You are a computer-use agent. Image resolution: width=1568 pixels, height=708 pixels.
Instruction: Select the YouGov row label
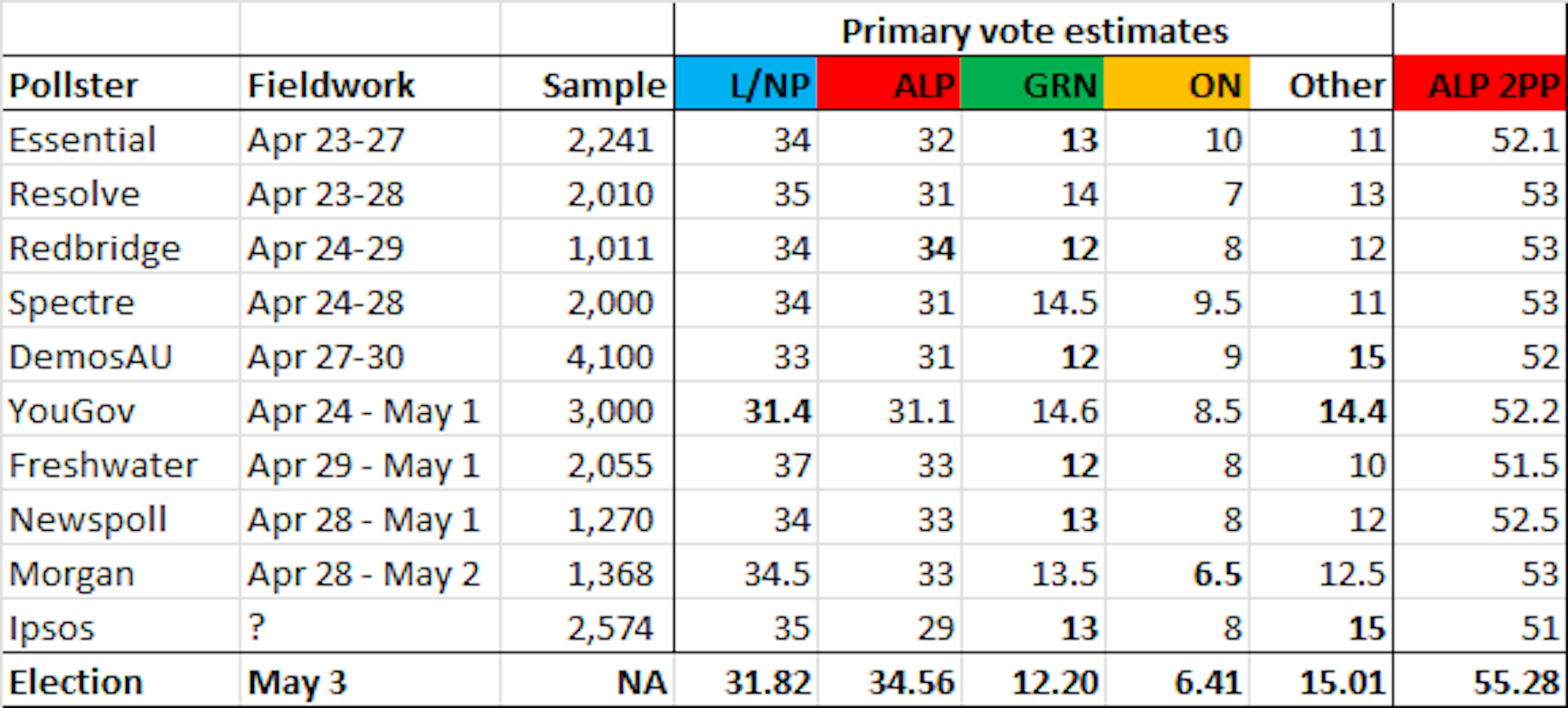point(72,411)
